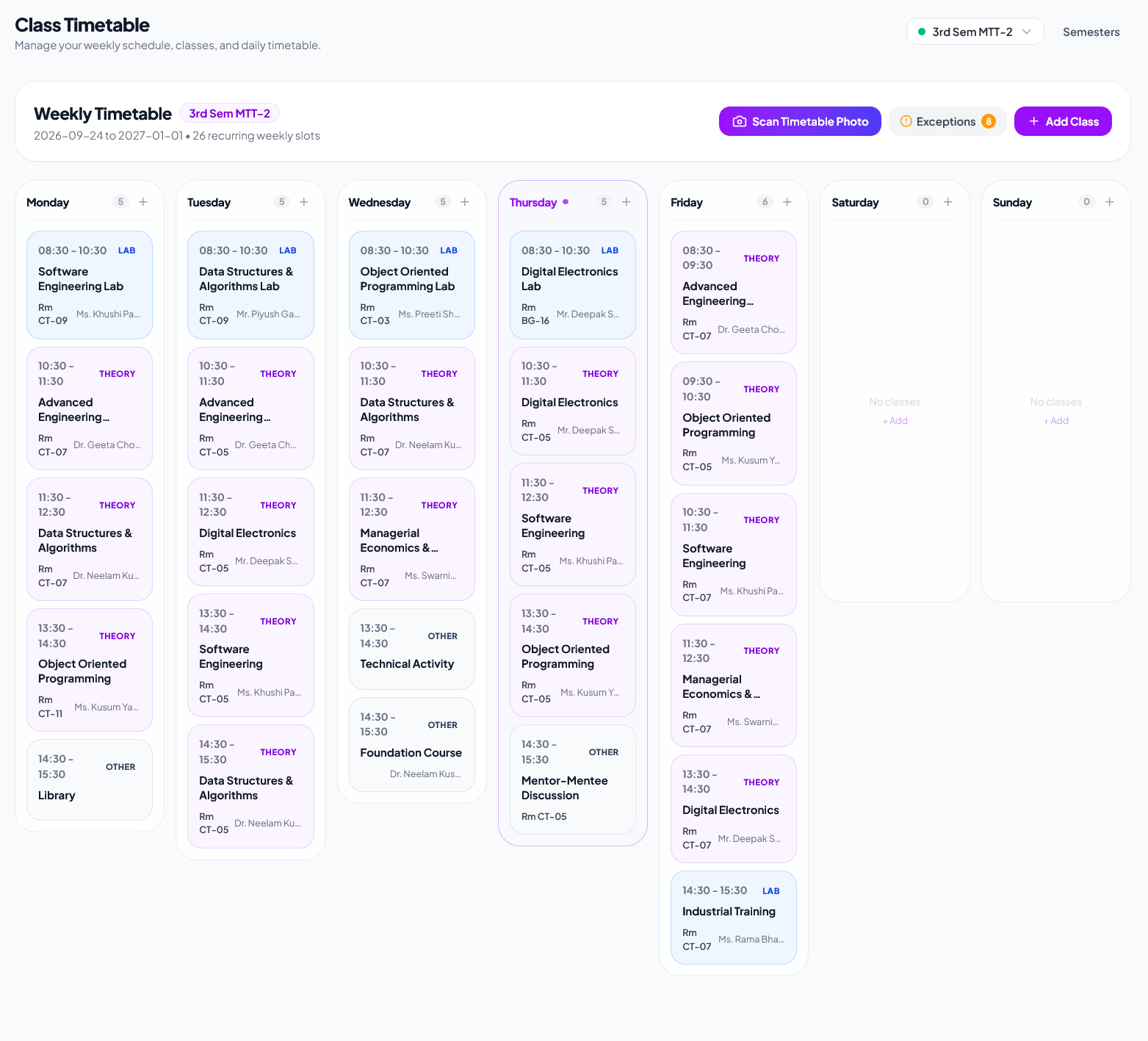This screenshot has width=1148, height=1041.
Task: Open Monday's Library slot card
Action: pos(90,779)
